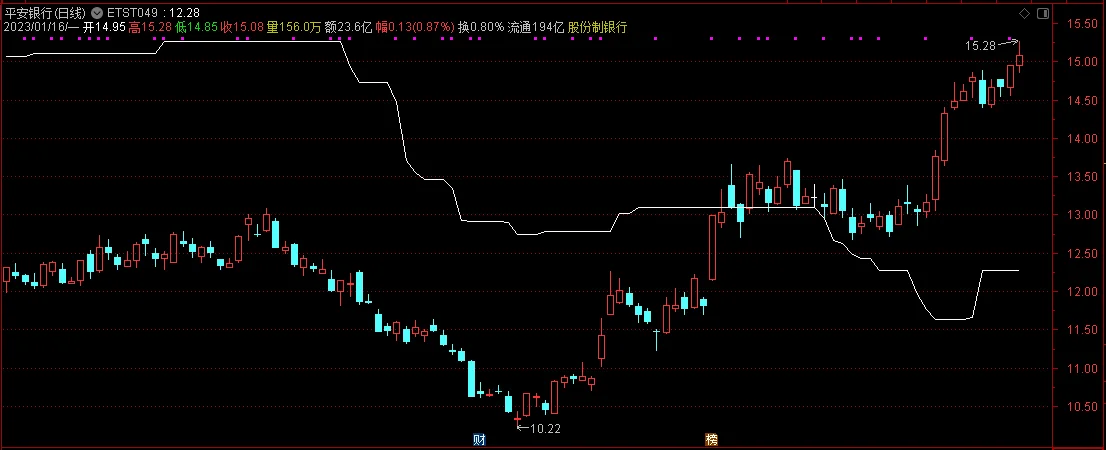Click the change value 幅0.13(0.87%)
This screenshot has width=1106, height=450.
pyautogui.click(x=415, y=28)
